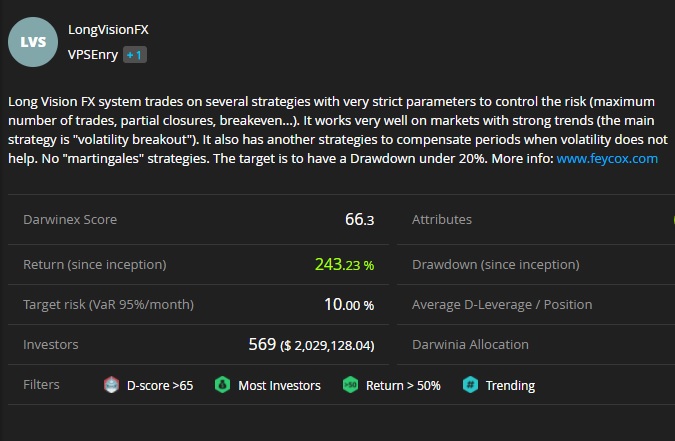Click the D-score >65 filter icon

[113, 385]
